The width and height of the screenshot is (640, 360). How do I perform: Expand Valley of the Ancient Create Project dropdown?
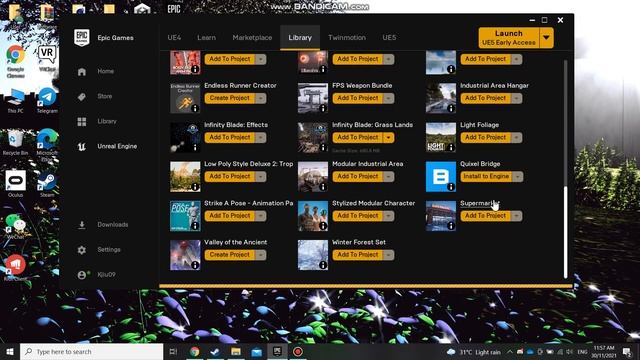[x=260, y=255]
